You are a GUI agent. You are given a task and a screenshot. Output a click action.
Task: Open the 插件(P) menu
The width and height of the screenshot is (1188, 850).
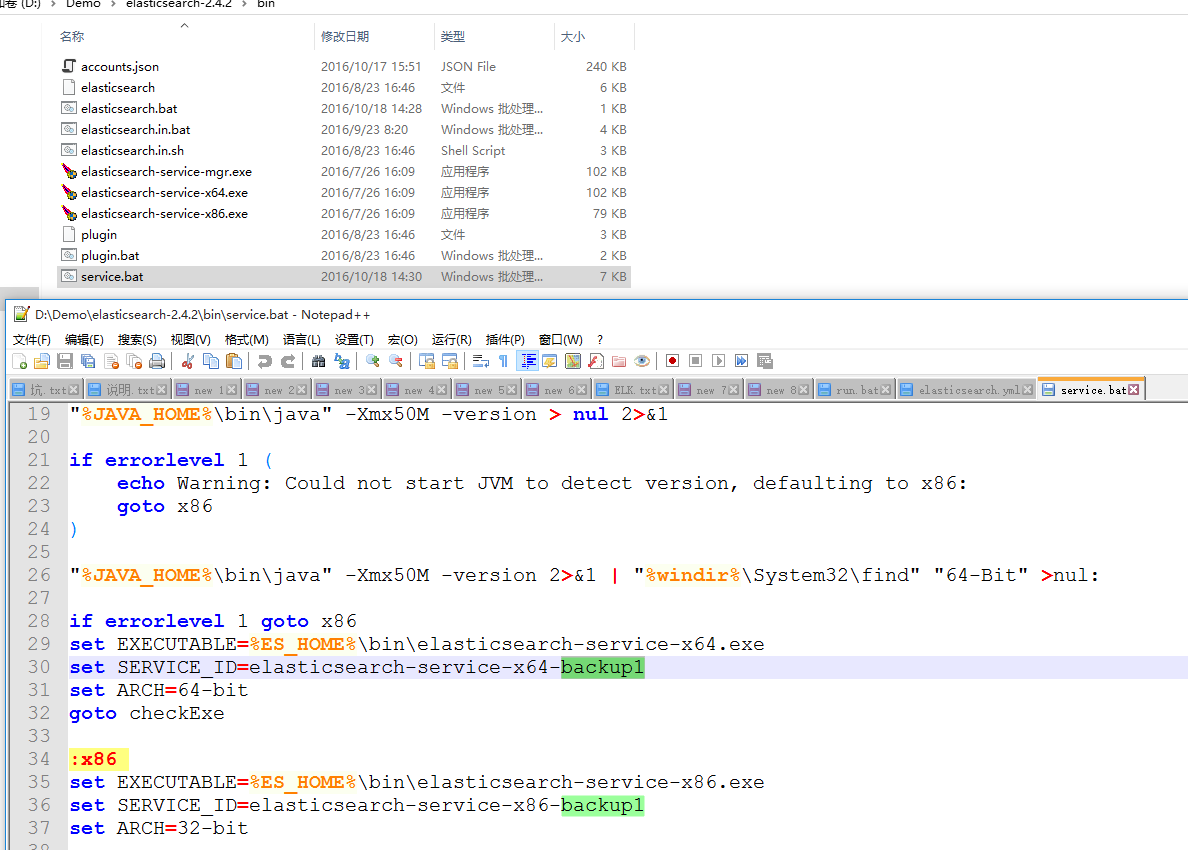[x=505, y=339]
